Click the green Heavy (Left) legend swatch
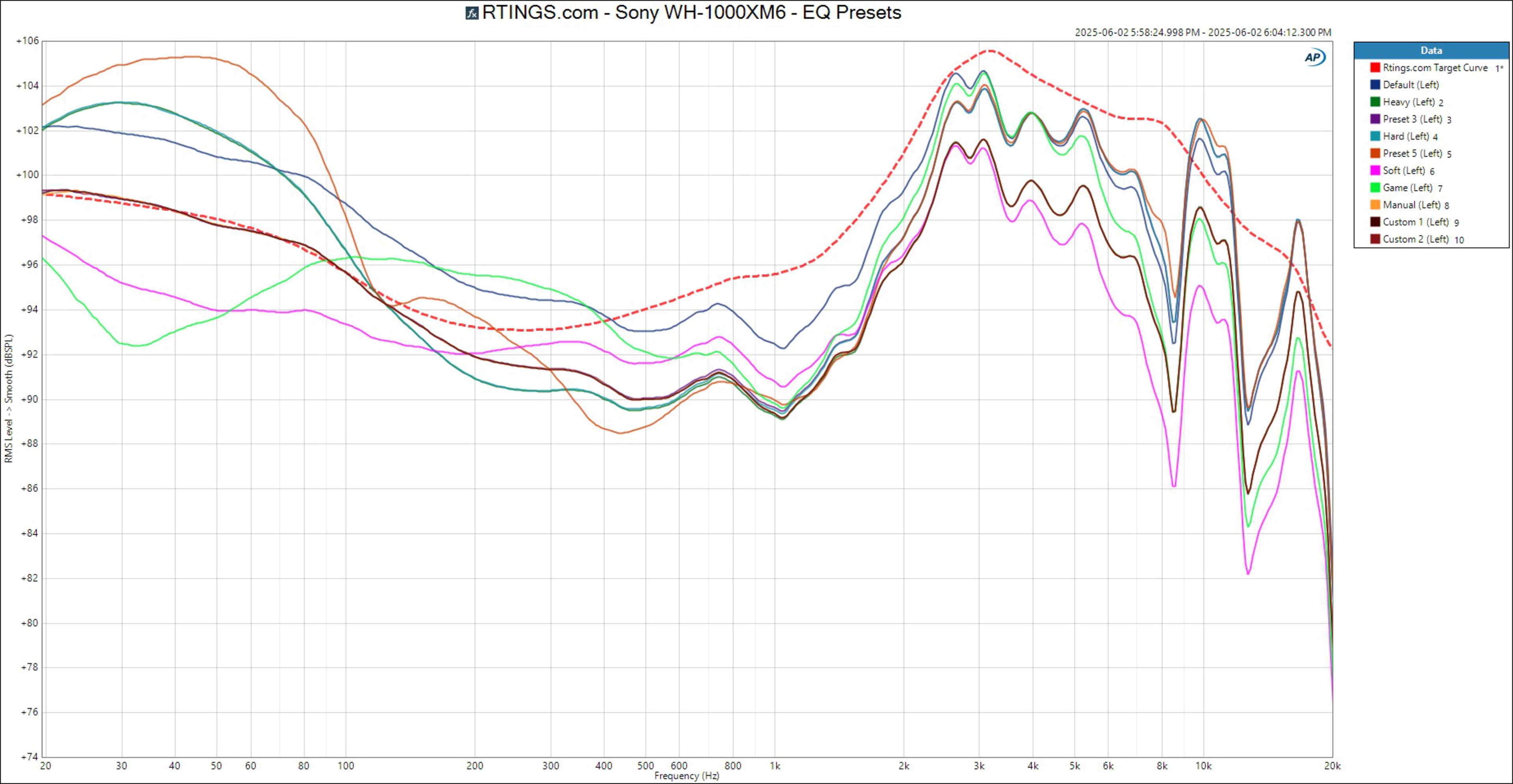 point(1375,102)
